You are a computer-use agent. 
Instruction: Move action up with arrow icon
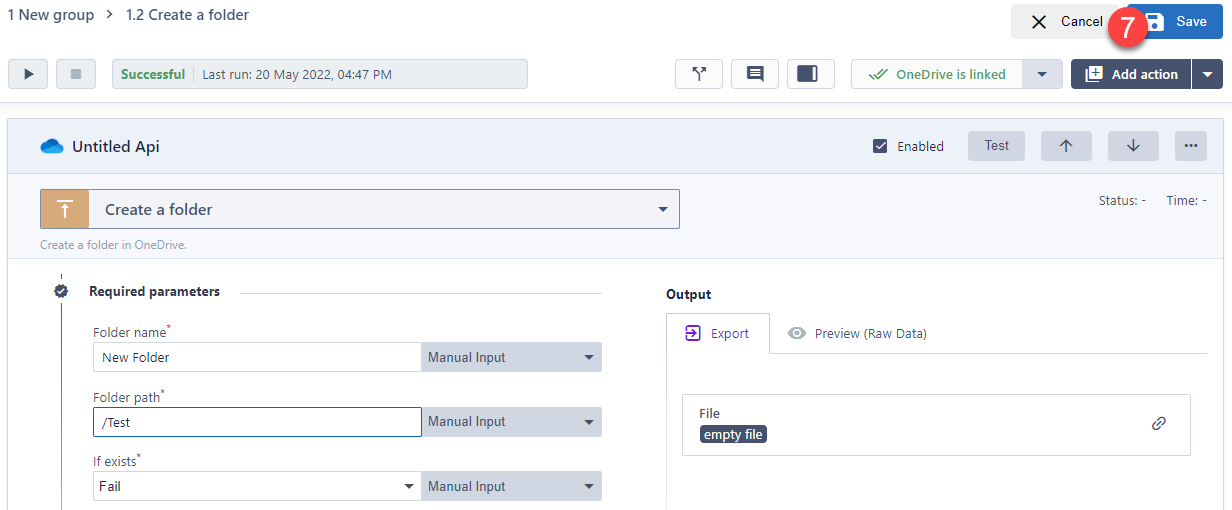(x=1066, y=146)
